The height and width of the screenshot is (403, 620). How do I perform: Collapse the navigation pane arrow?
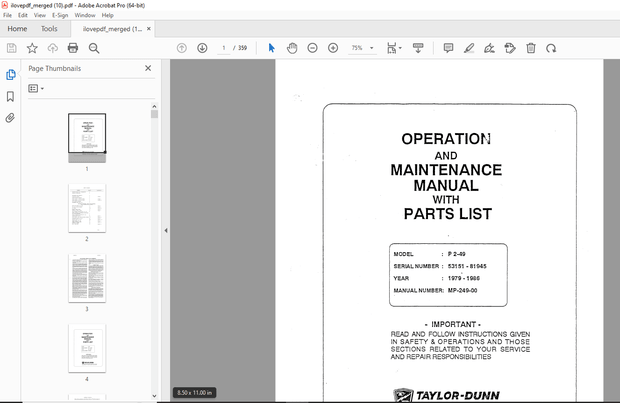click(x=166, y=230)
